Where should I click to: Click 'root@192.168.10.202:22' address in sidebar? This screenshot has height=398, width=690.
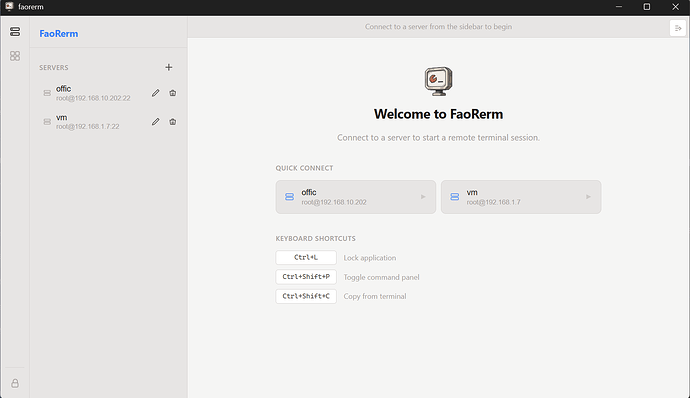93,98
